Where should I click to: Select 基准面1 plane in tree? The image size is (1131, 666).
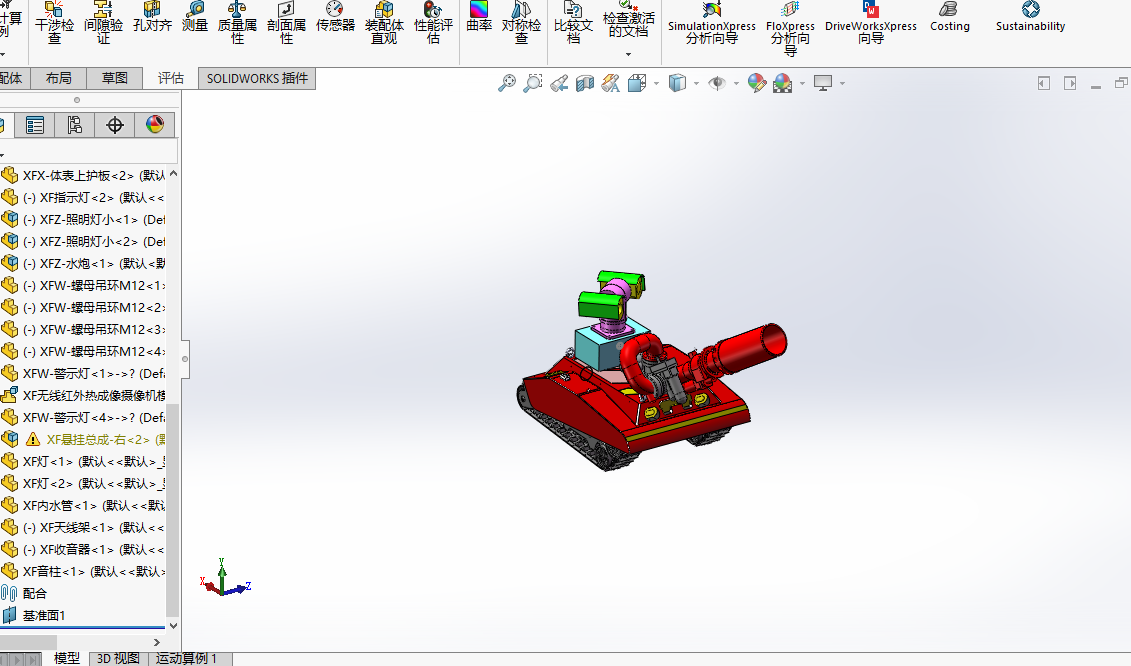pos(33,615)
